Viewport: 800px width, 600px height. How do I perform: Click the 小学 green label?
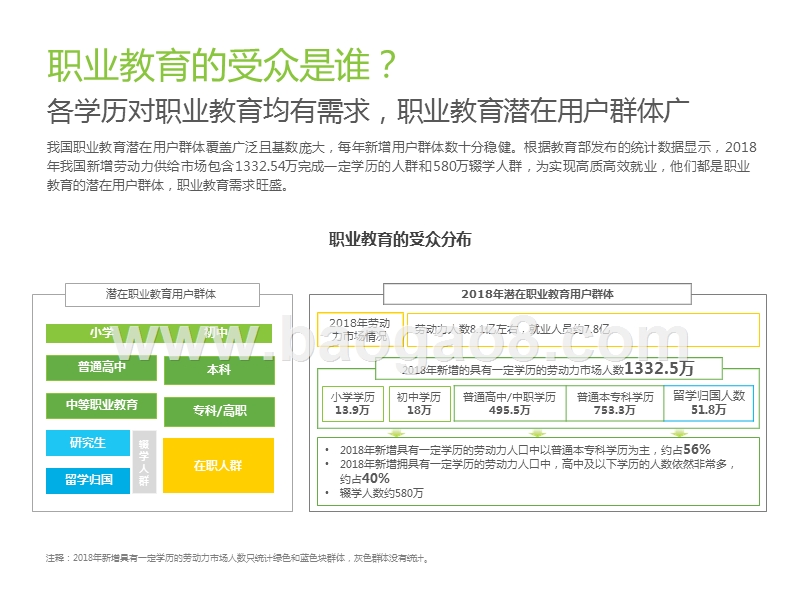(102, 333)
